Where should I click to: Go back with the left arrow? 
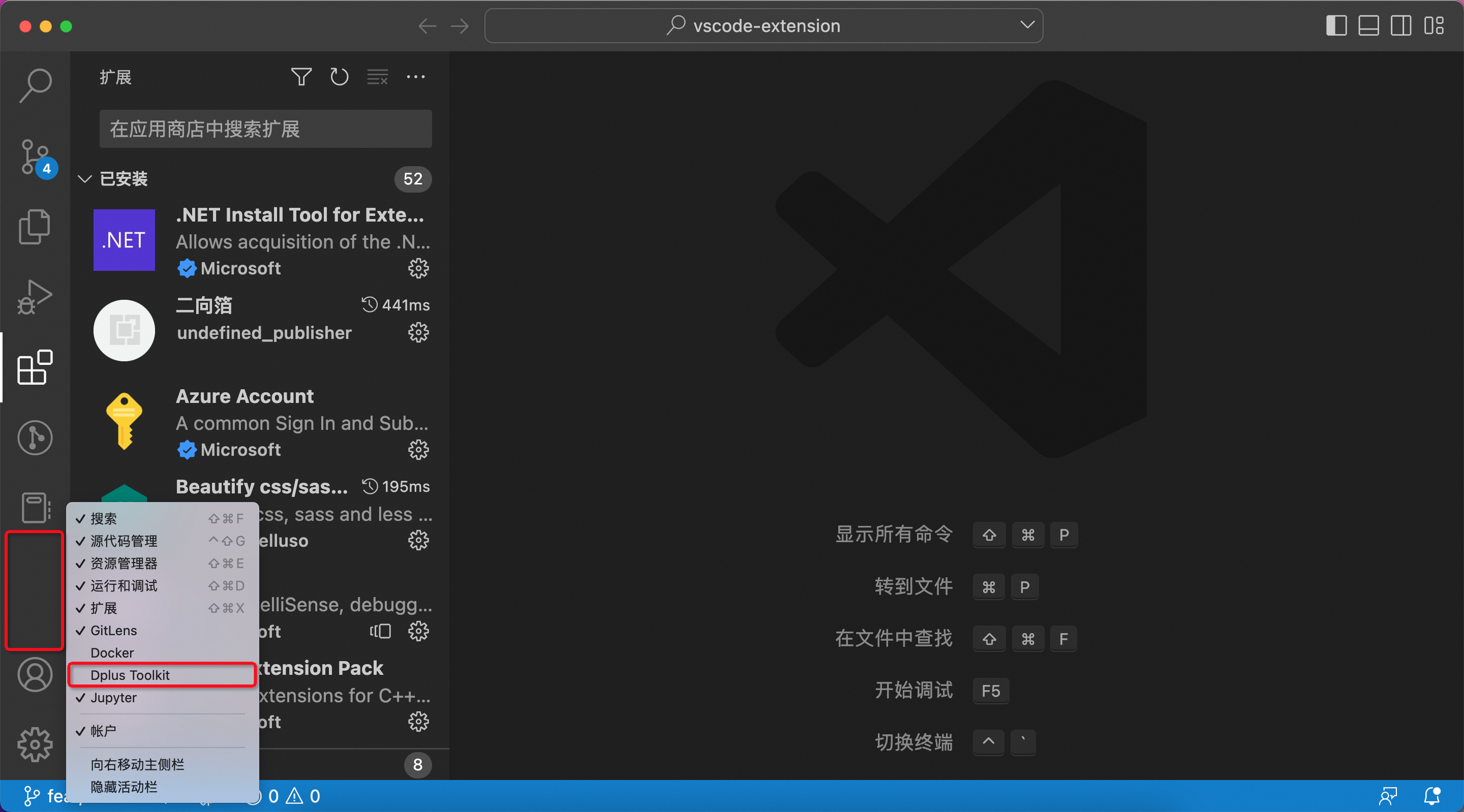click(x=428, y=25)
